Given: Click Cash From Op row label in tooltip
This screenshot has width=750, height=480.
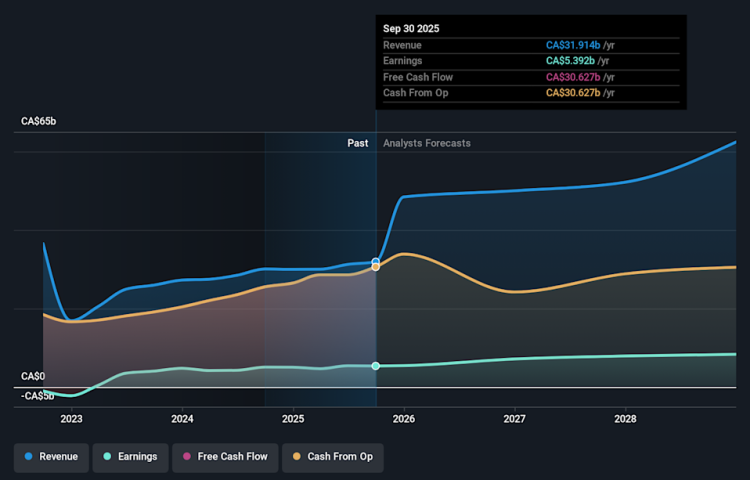Looking at the screenshot, I should click(415, 93).
